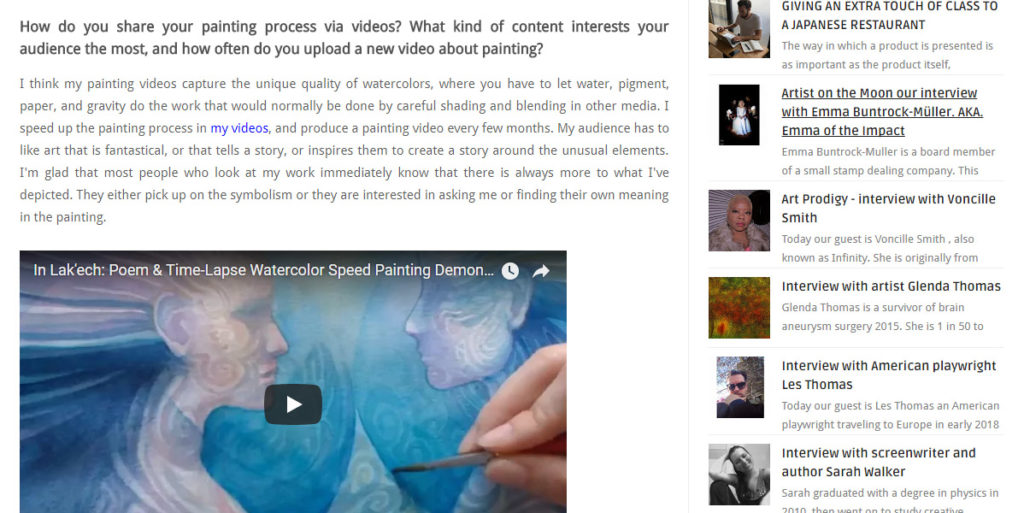The height and width of the screenshot is (513, 1024).
Task: Click man-at-laptop restaurant article thumbnail
Action: click(x=739, y=29)
